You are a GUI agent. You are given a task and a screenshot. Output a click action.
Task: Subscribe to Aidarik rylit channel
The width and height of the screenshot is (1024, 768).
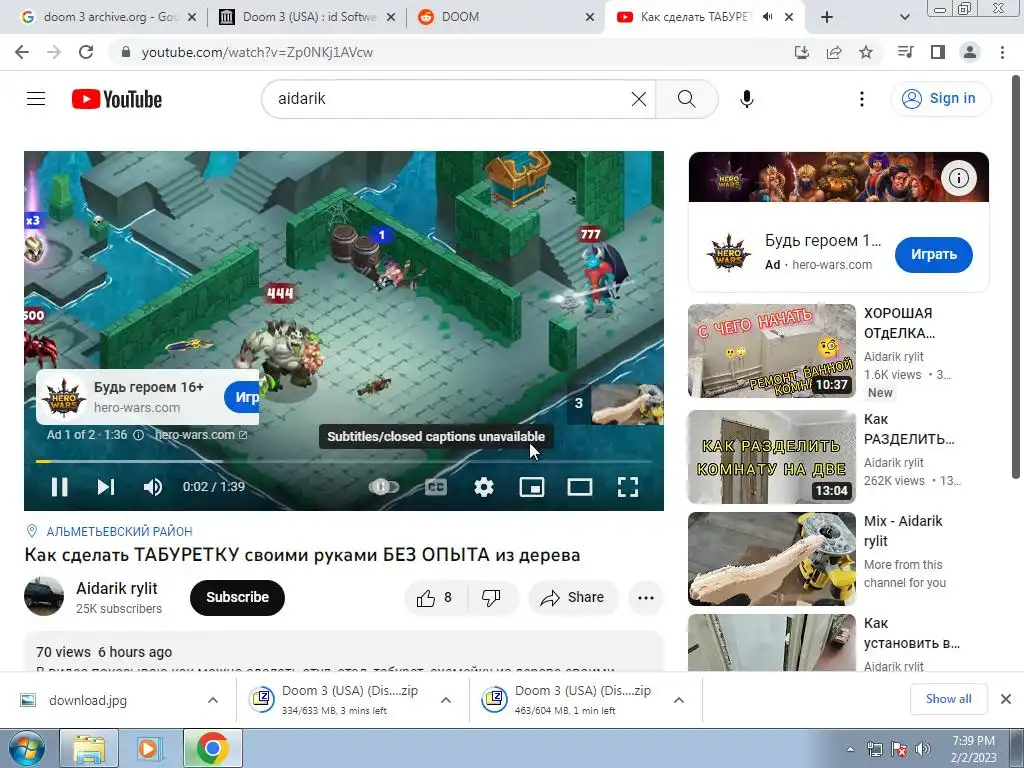(x=237, y=597)
